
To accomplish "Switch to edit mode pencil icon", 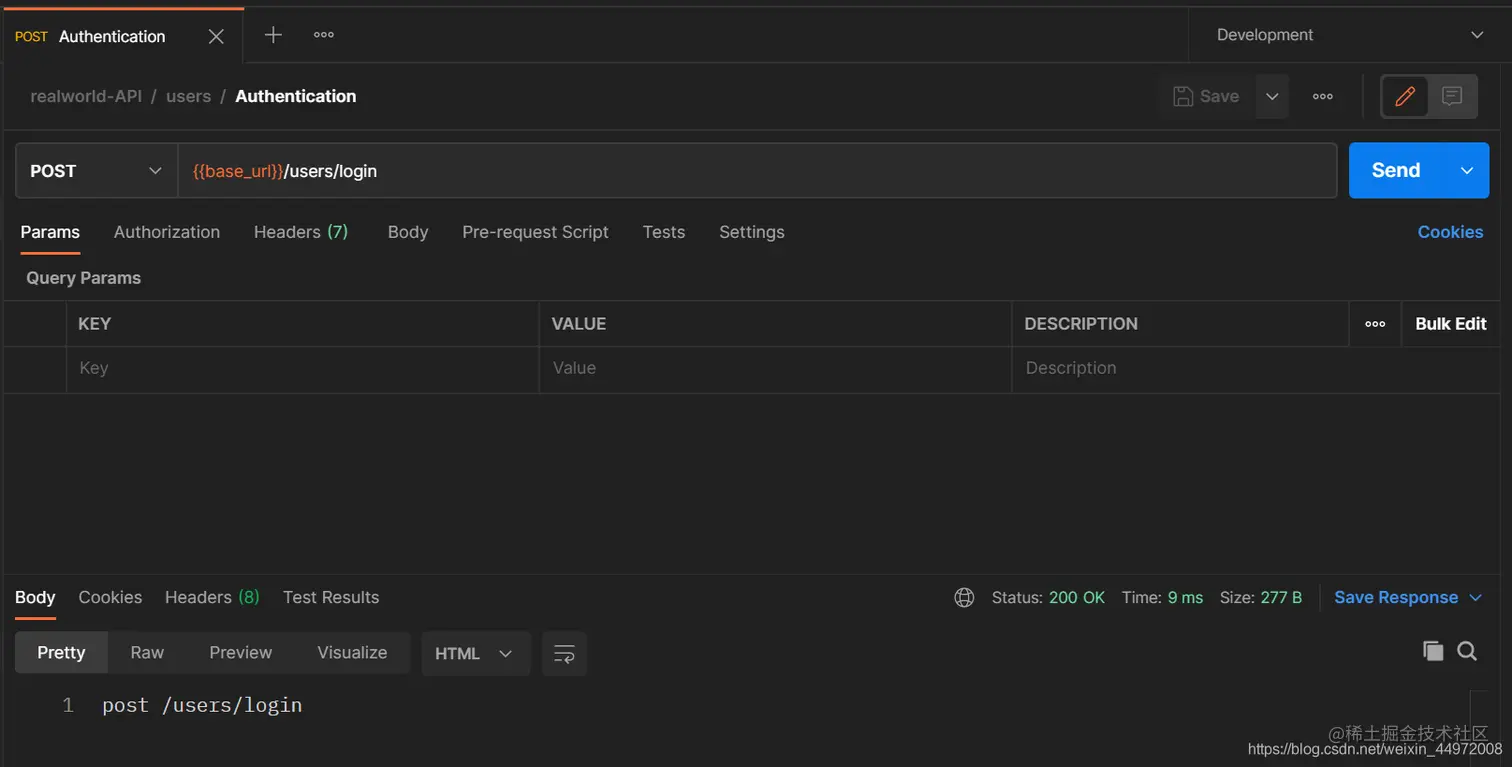I will [x=1405, y=96].
